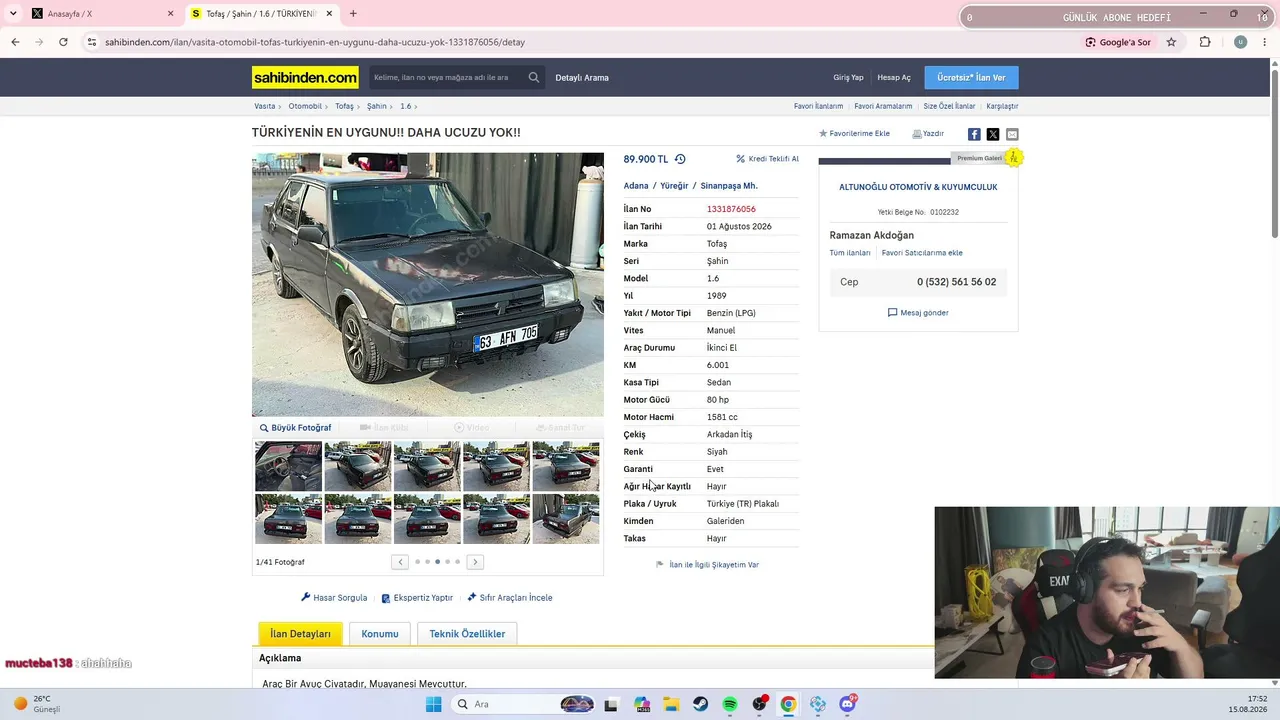Switch to the Anasayfa / X browser tab
This screenshot has width=1280, height=720.
102,14
